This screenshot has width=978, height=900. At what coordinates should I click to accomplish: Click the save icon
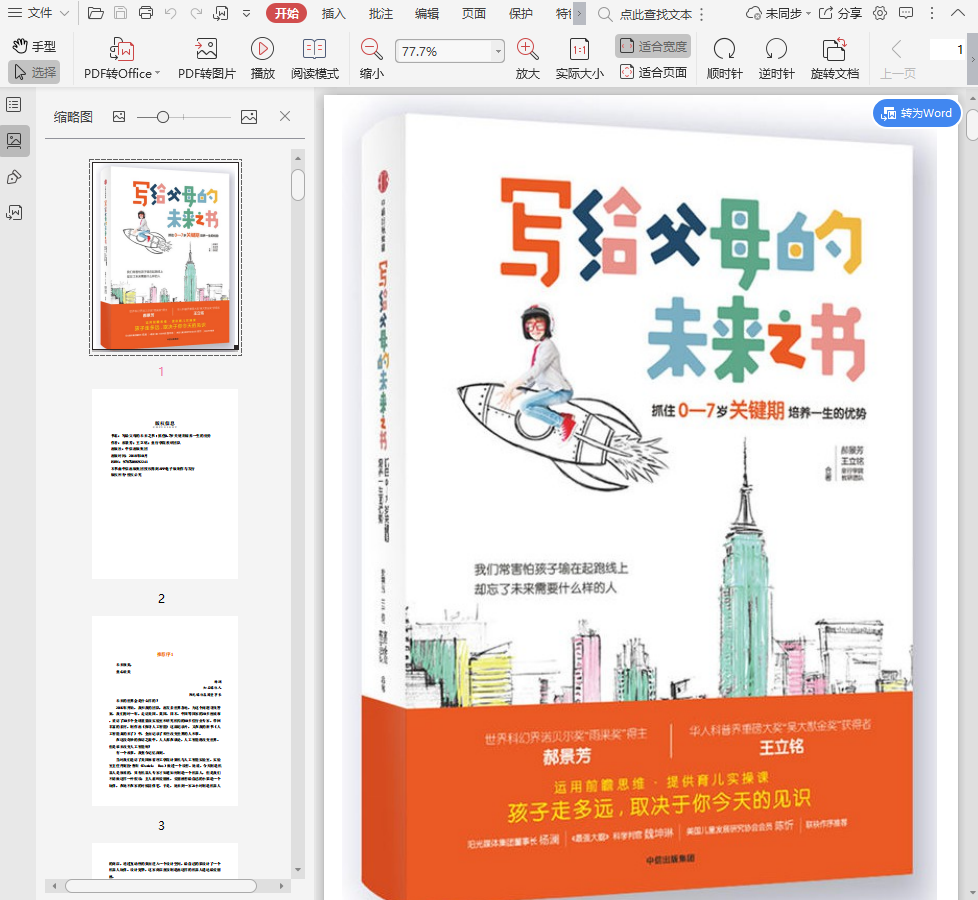tap(120, 12)
